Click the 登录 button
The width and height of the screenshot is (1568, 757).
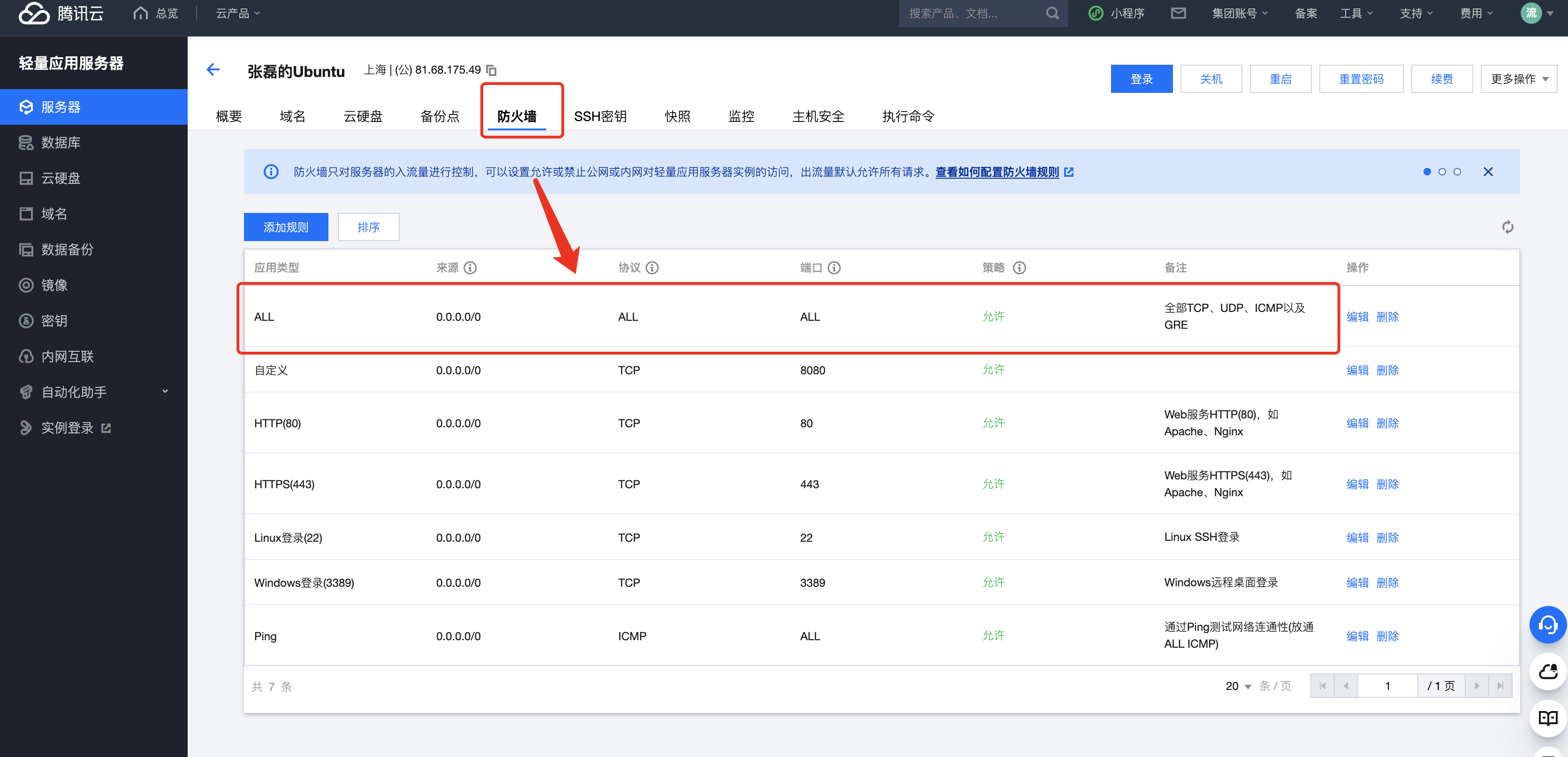(1142, 79)
